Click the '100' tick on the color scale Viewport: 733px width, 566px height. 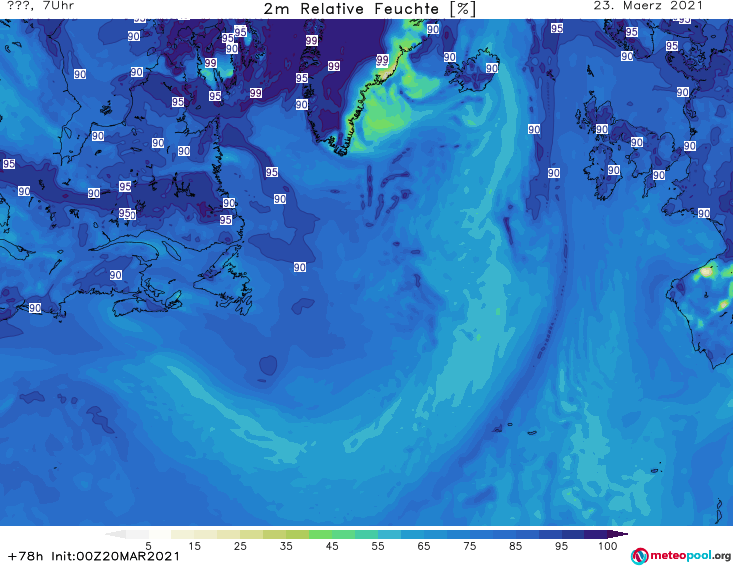pos(608,546)
